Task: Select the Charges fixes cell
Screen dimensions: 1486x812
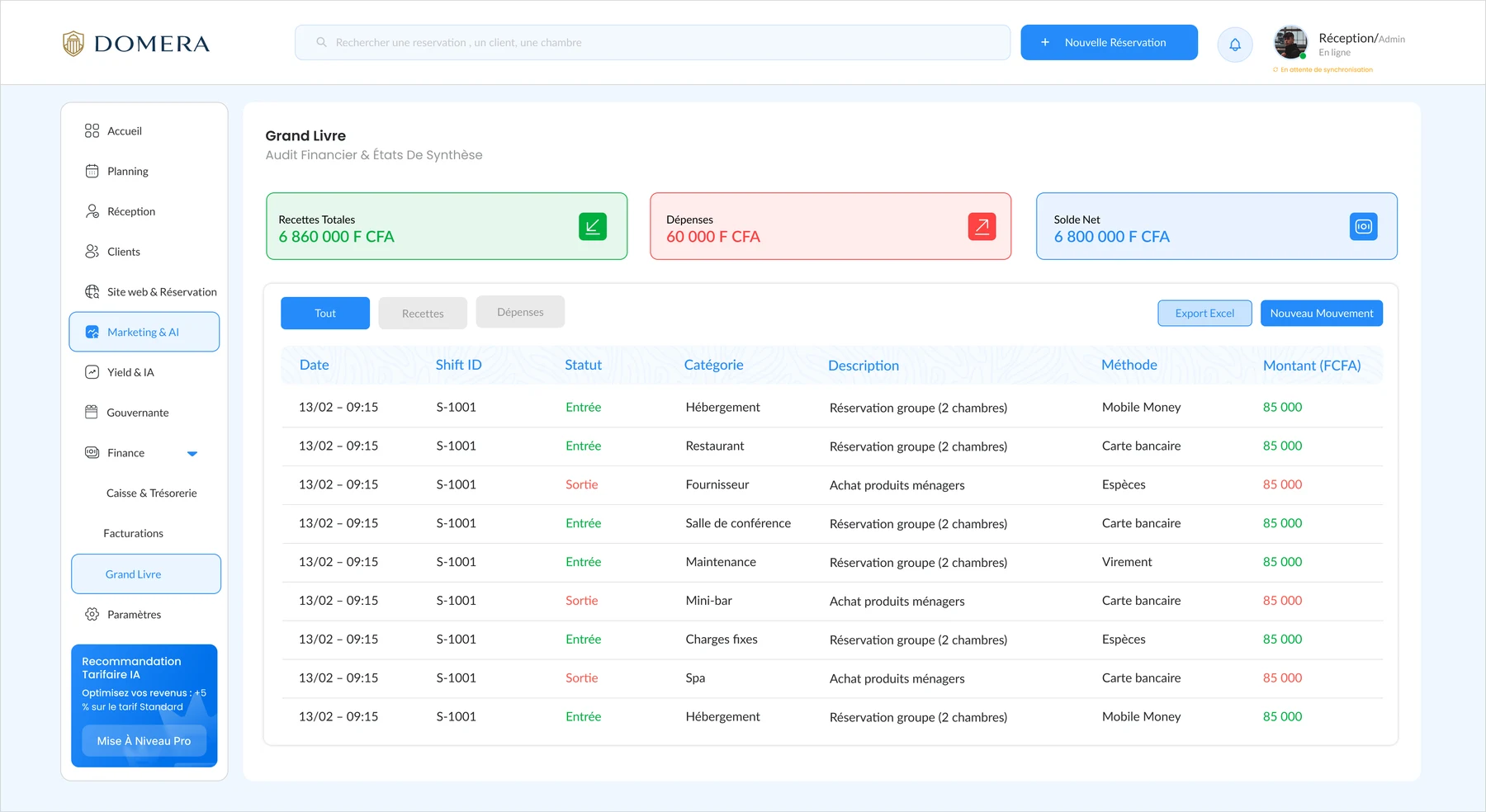Action: point(722,640)
